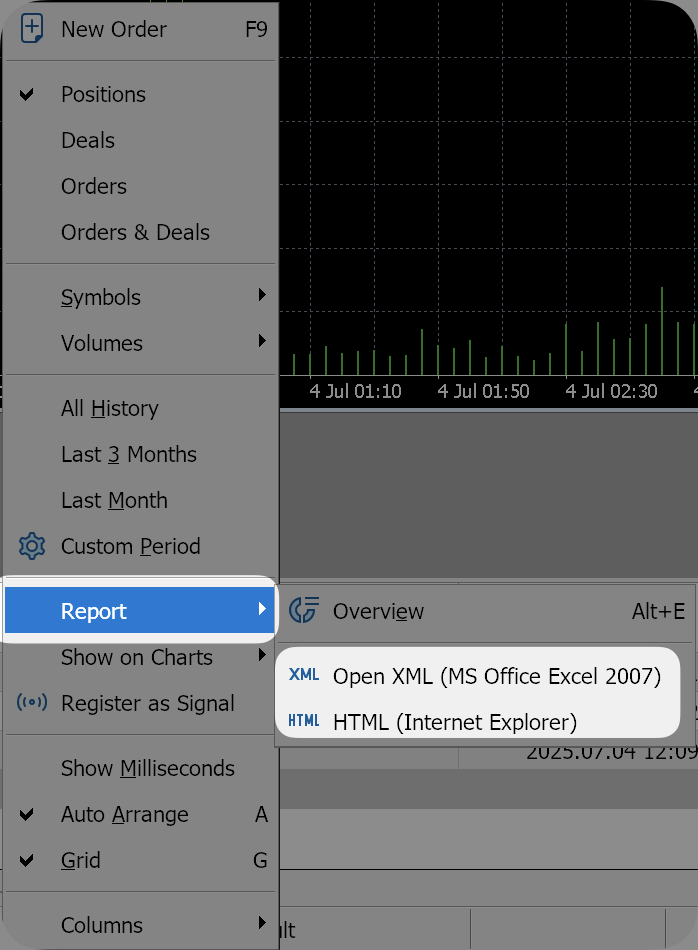The height and width of the screenshot is (950, 698).
Task: Expand the Volumes submenu arrow
Action: (262, 342)
